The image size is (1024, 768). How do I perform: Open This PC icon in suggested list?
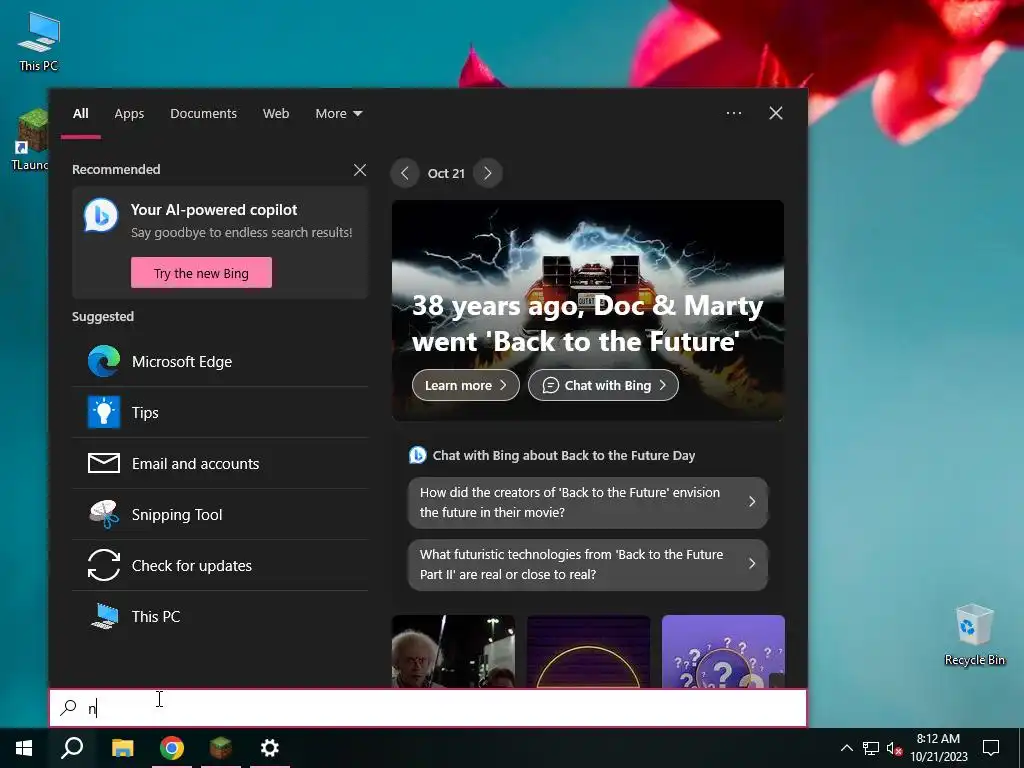104,616
